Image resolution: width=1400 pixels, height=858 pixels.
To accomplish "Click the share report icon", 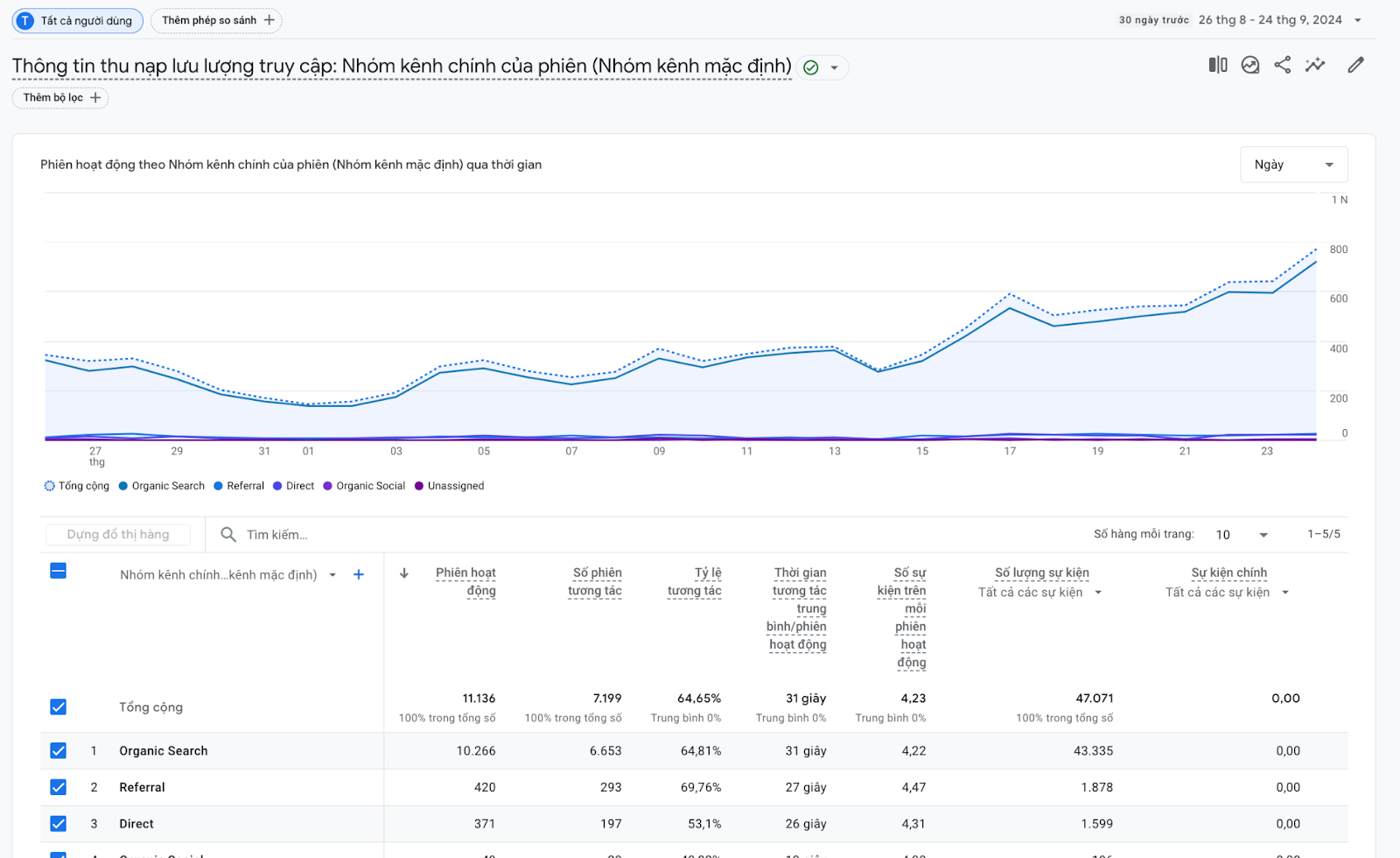I will coord(1282,65).
